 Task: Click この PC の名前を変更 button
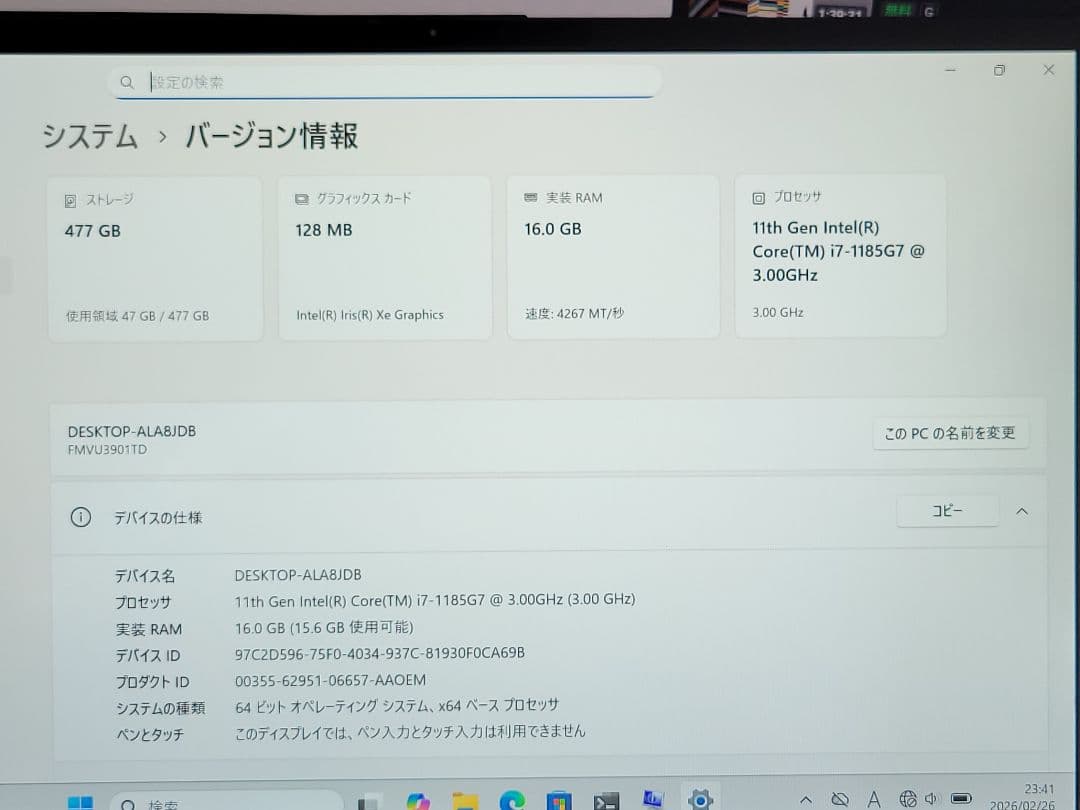pyautogui.click(x=950, y=433)
